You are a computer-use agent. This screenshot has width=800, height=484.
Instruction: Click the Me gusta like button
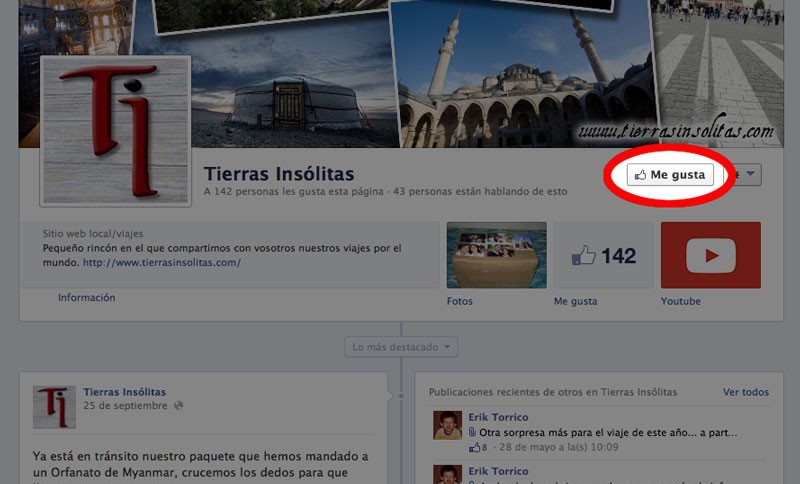pos(670,175)
